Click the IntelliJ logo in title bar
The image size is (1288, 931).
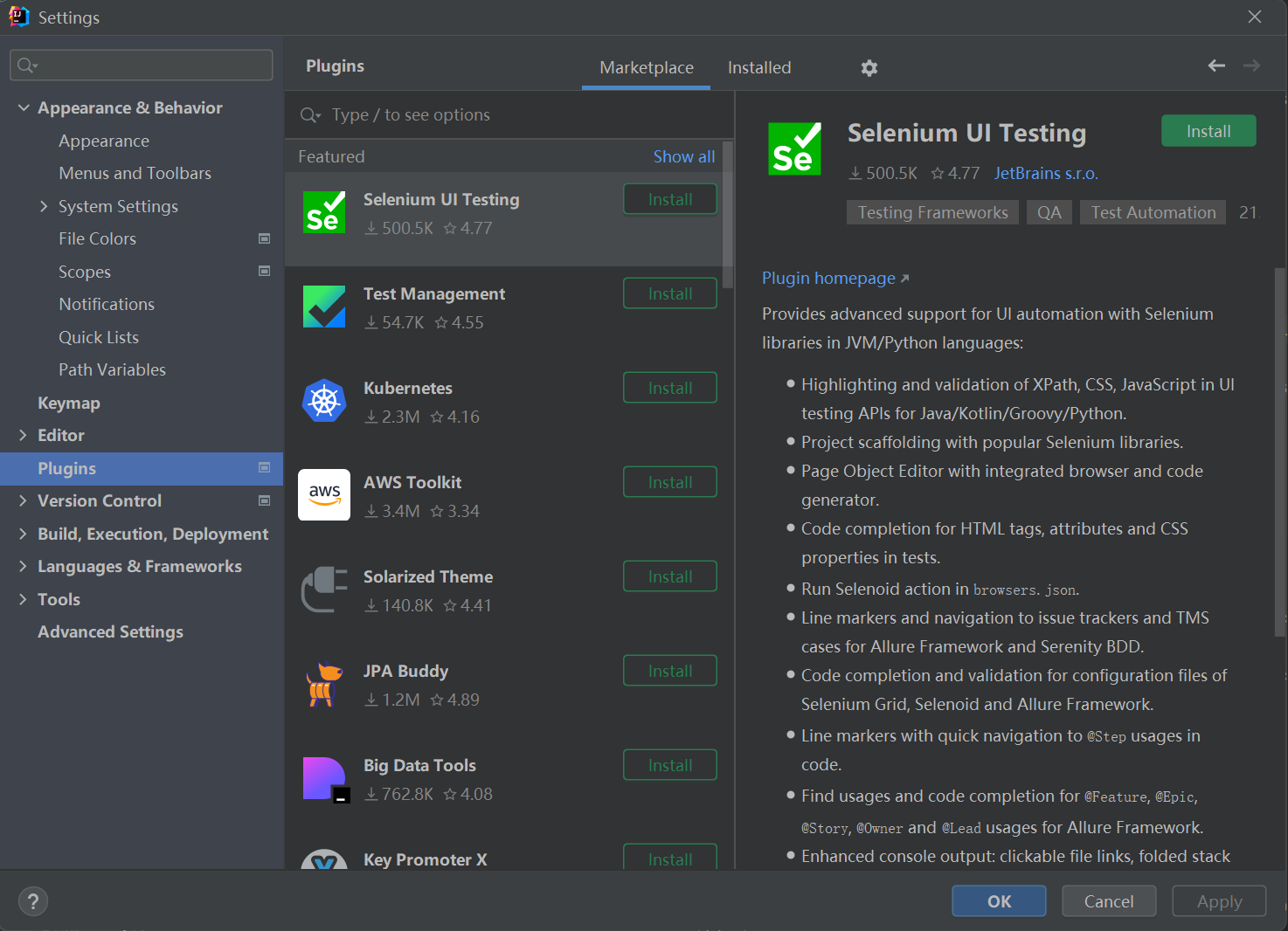19,17
